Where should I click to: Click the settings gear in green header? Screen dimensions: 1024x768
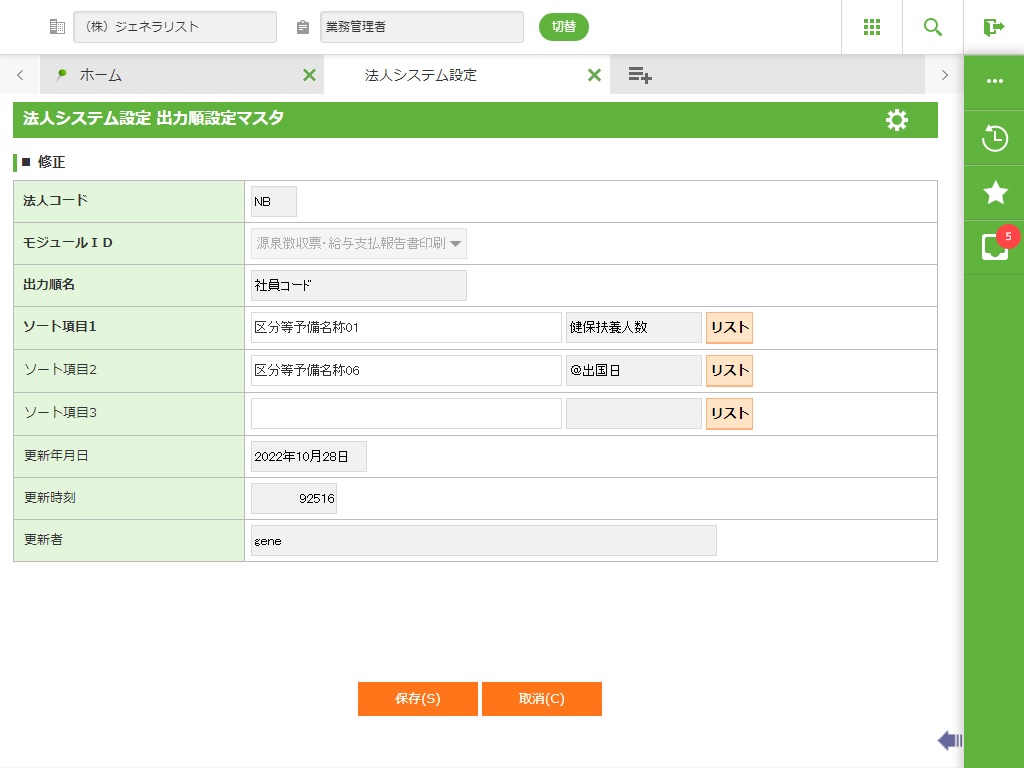tap(897, 120)
